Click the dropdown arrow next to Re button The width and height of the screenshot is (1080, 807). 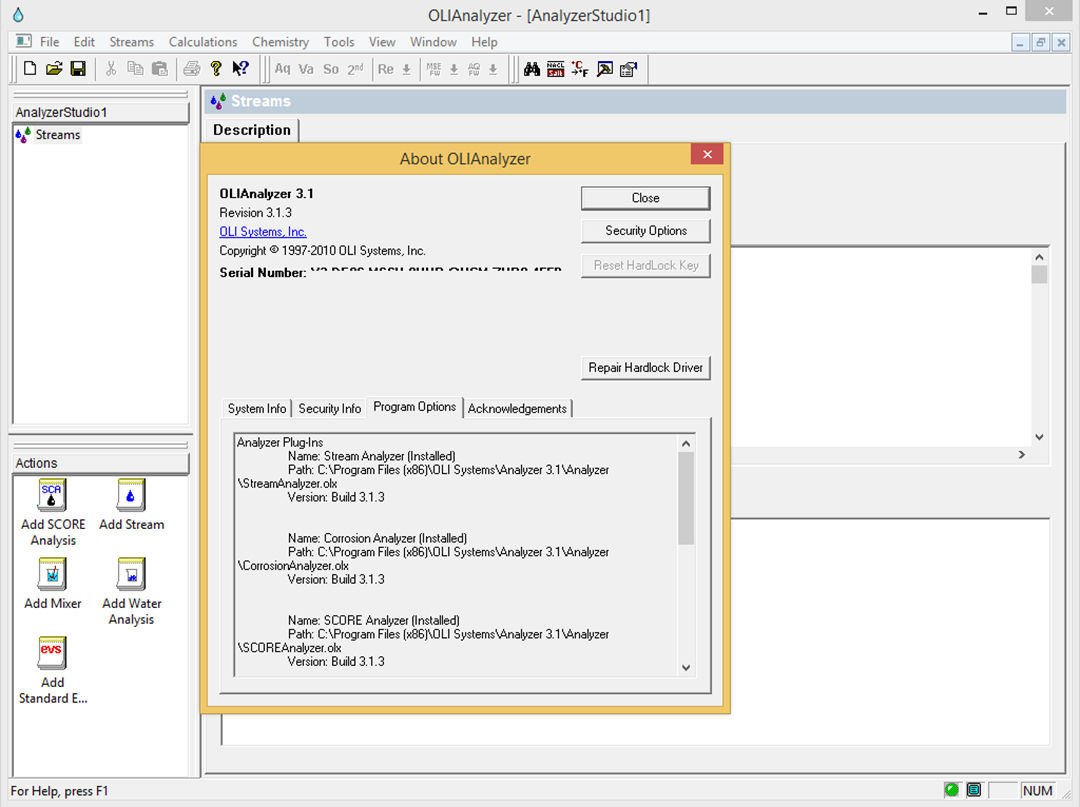pyautogui.click(x=407, y=69)
